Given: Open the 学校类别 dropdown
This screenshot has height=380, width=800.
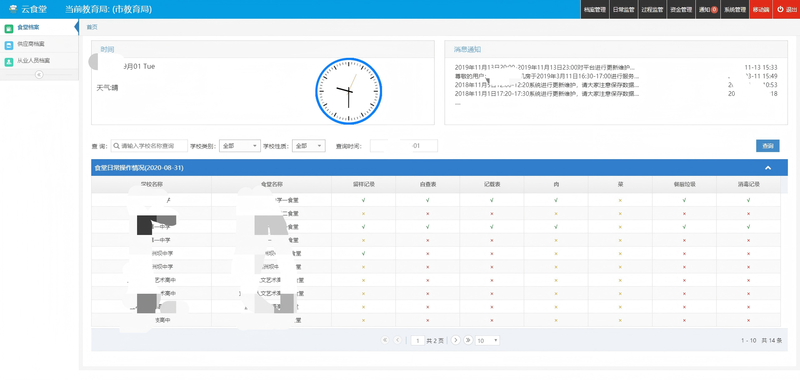Looking at the screenshot, I should [239, 146].
